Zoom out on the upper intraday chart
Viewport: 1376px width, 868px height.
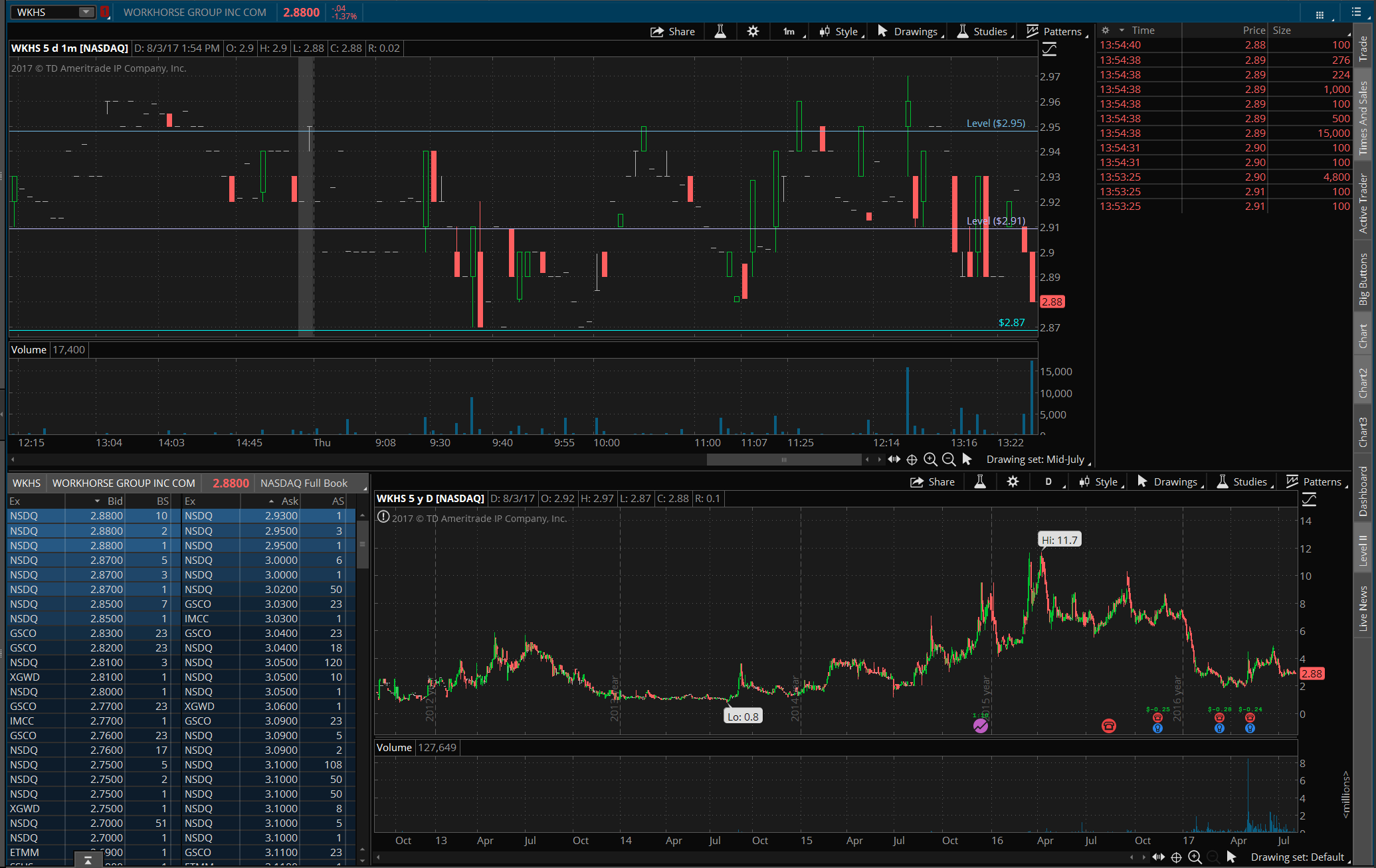click(949, 460)
